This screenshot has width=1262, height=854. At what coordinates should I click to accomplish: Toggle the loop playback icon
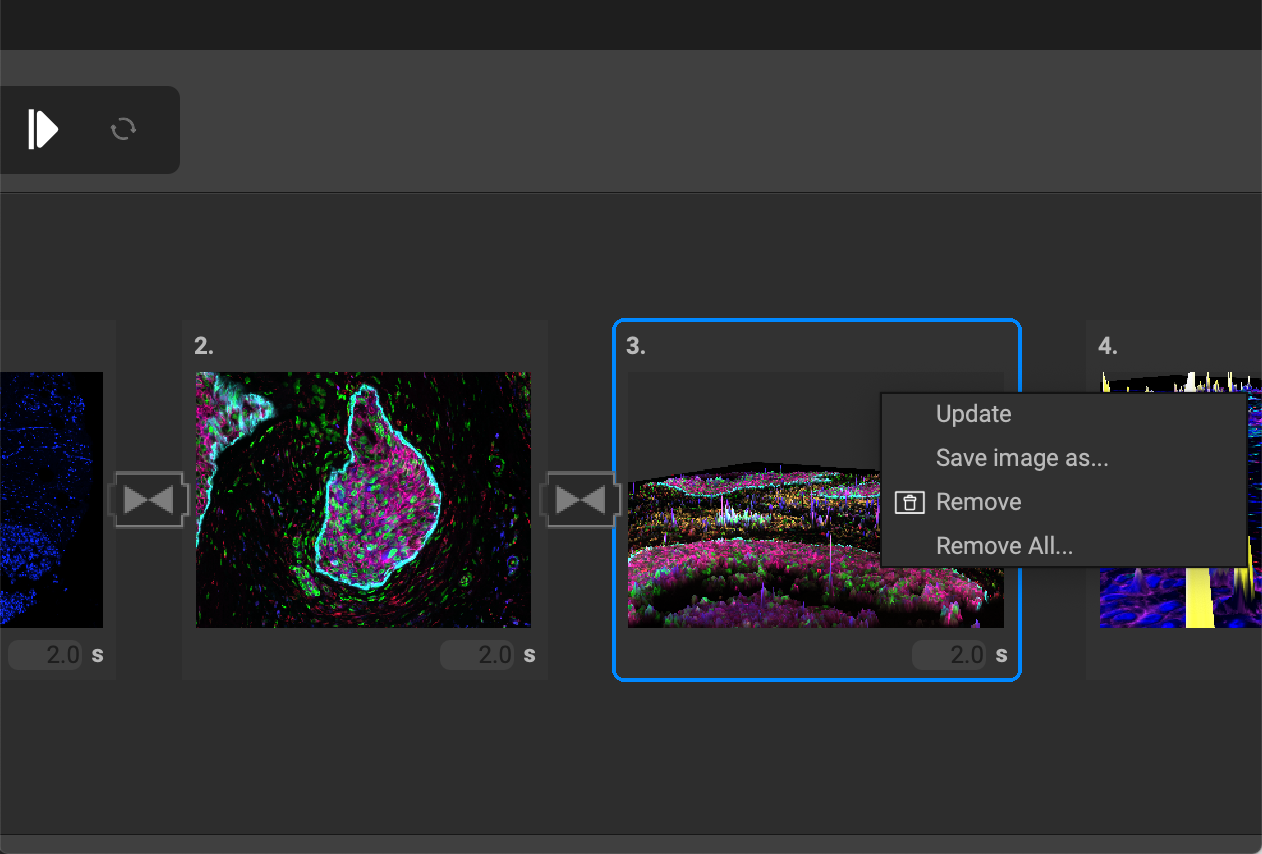click(x=123, y=129)
